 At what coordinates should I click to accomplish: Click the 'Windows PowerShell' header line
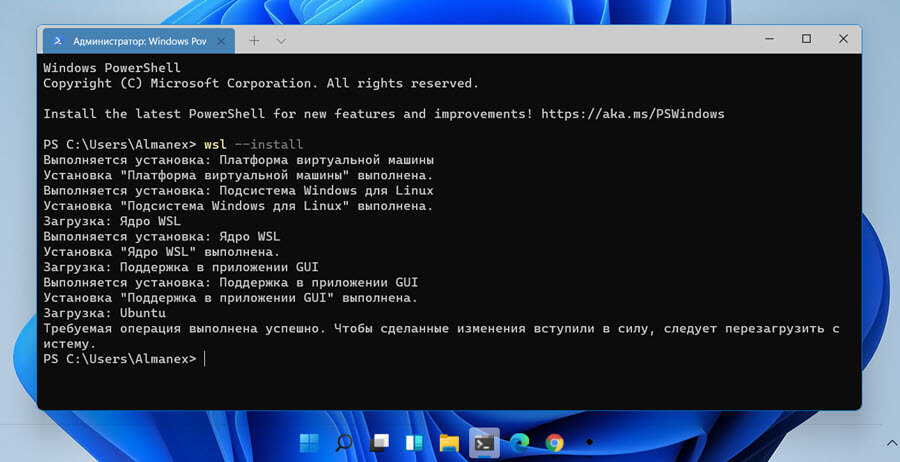coord(112,68)
